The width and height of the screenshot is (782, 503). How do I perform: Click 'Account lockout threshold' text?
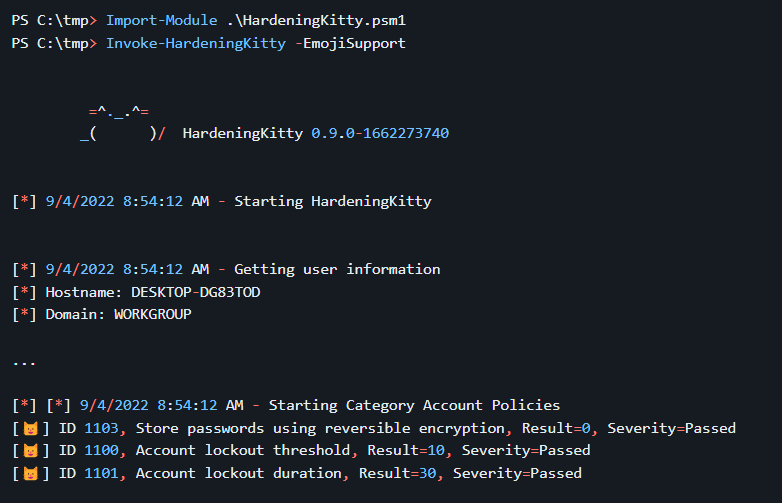(x=243, y=451)
